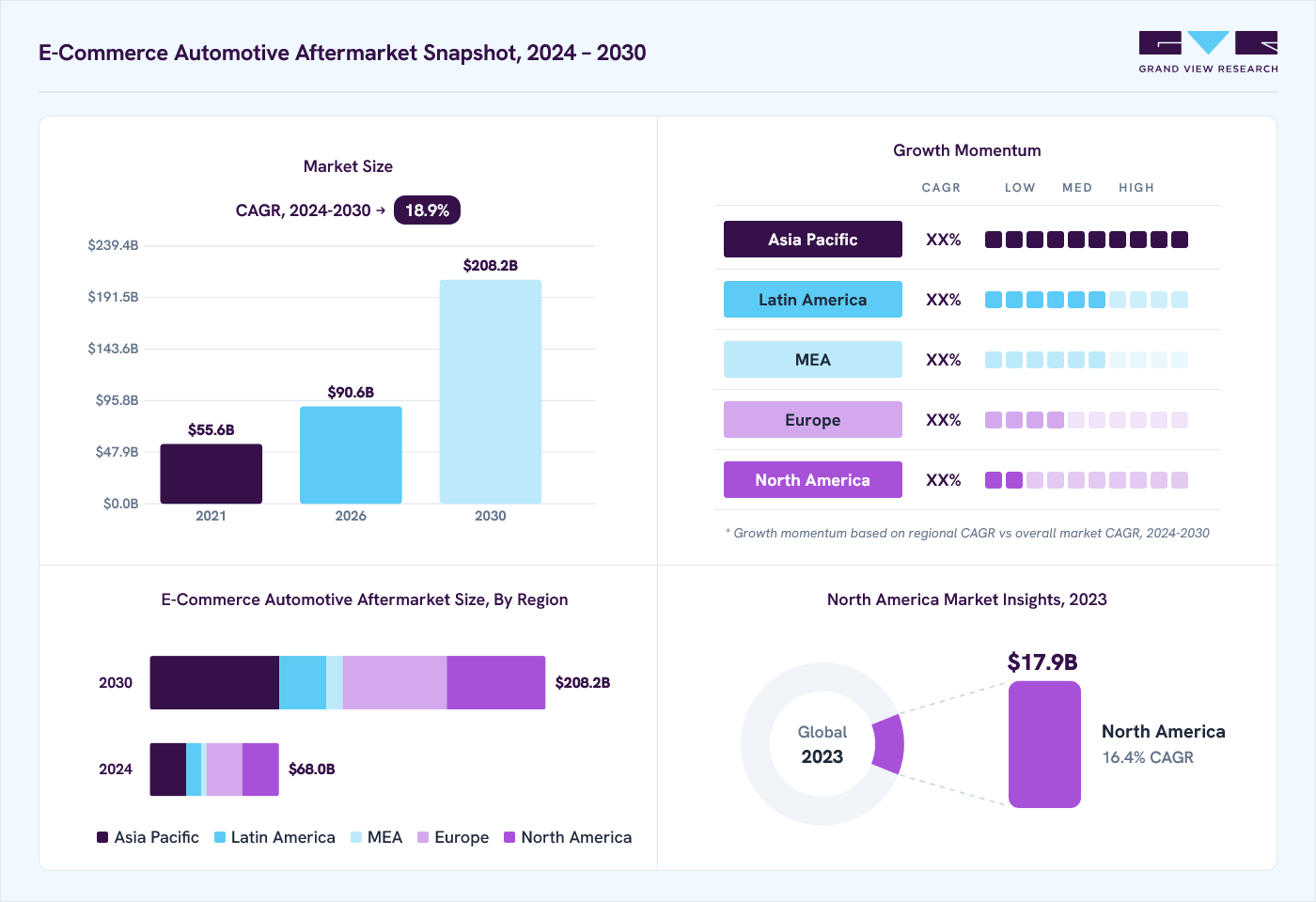Viewport: 1316px width, 902px height.
Task: Click the Europe segment of 2030 stacked bar
Action: [395, 682]
